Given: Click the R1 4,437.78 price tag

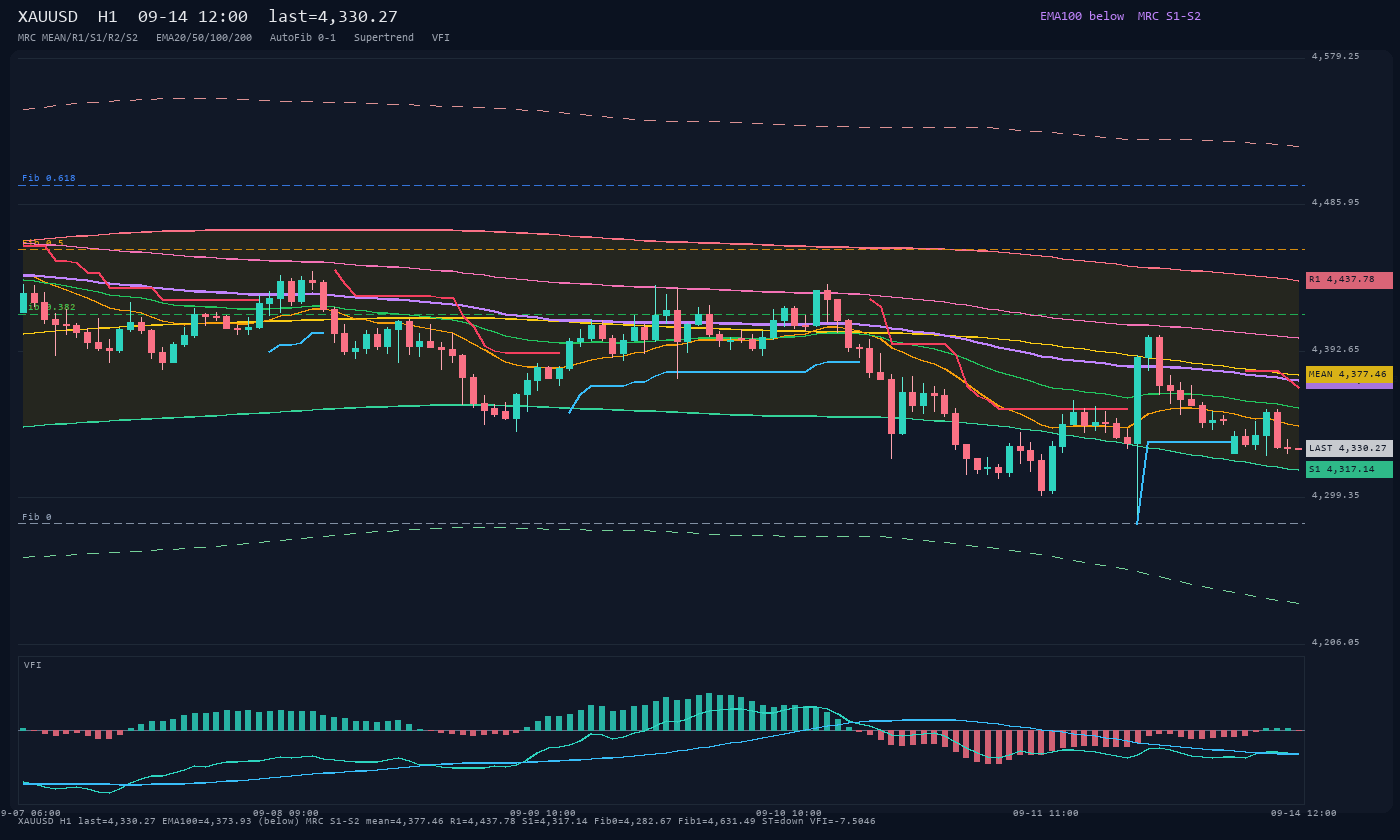Looking at the screenshot, I should coord(1349,280).
